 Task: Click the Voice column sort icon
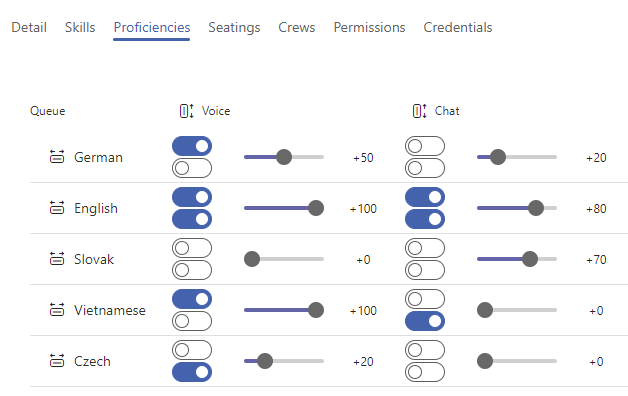pyautogui.click(x=186, y=111)
